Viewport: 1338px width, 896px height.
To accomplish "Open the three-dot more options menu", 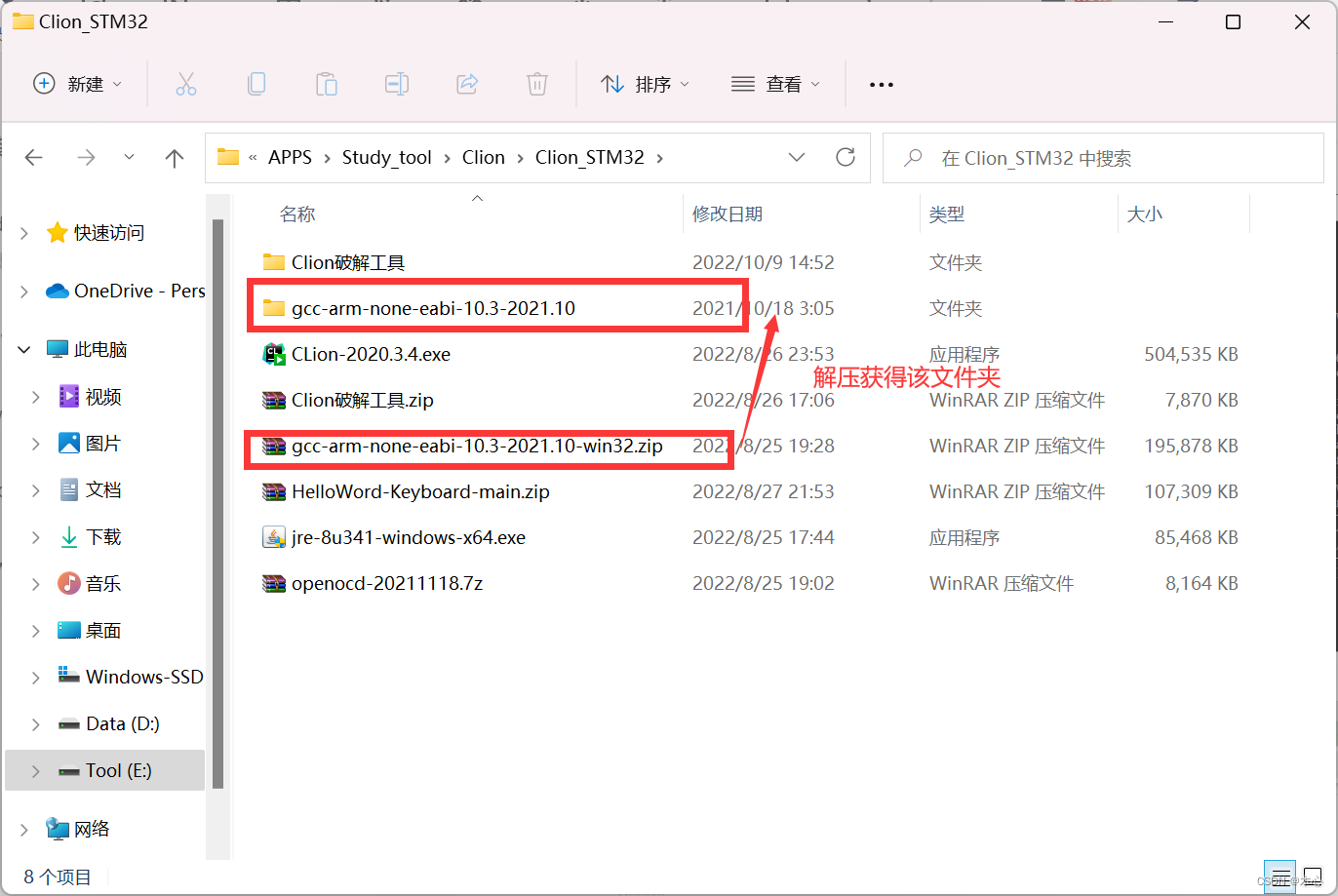I will [x=882, y=85].
